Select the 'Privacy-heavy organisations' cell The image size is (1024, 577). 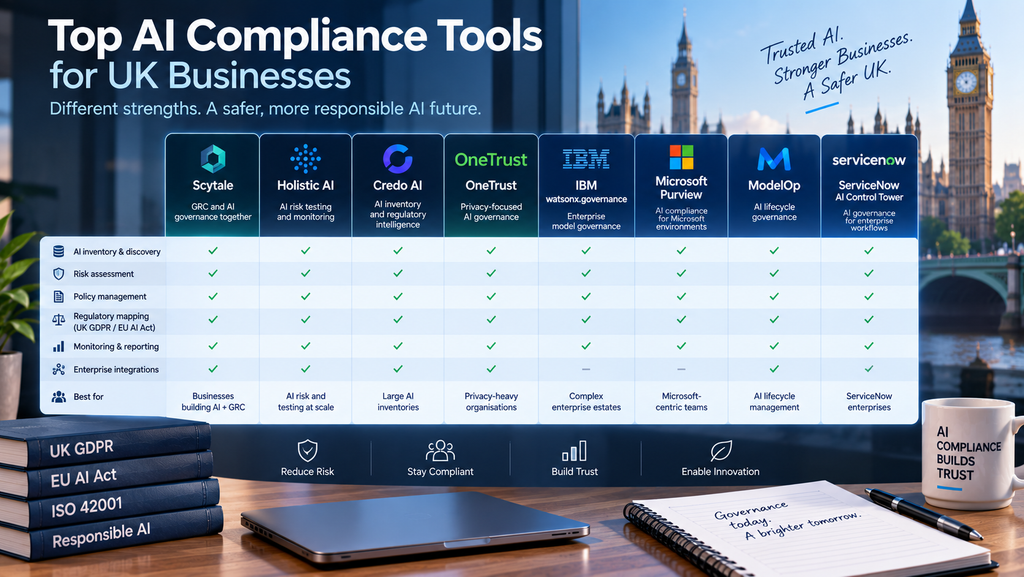tap(491, 401)
